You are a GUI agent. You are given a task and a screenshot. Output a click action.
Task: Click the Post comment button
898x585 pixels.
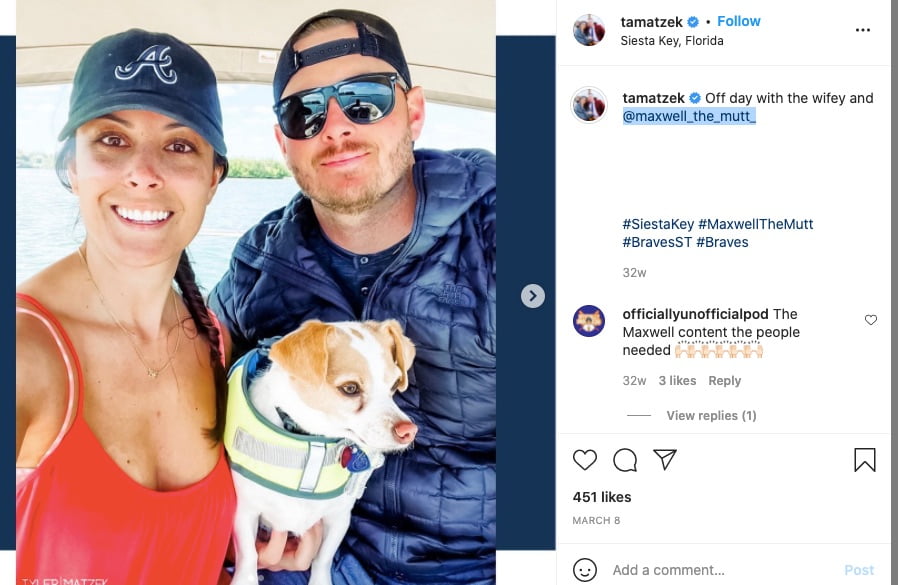click(859, 570)
